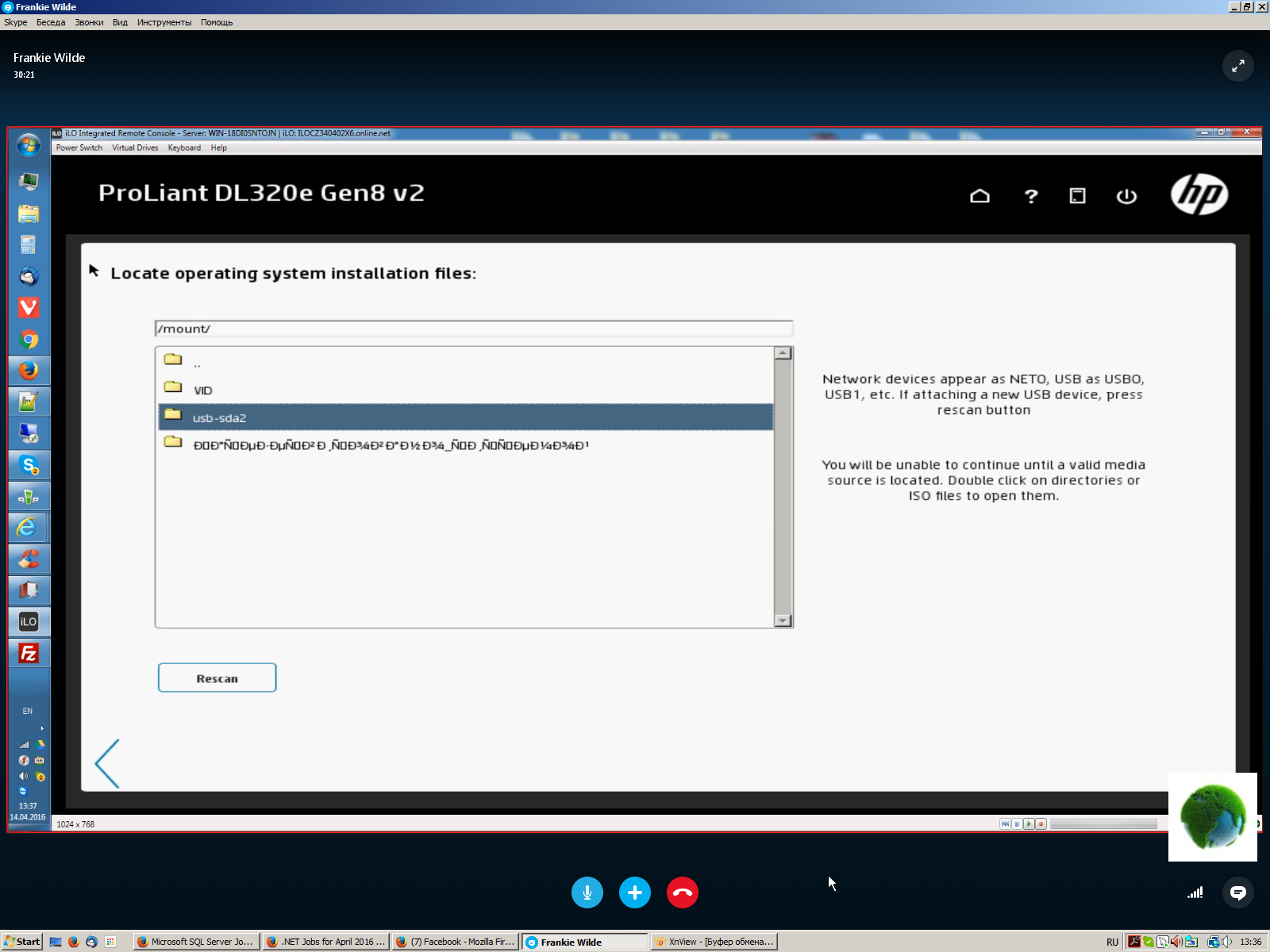Open Vivaldi browser icon in shared sidebar
This screenshot has width=1270, height=952.
[29, 308]
